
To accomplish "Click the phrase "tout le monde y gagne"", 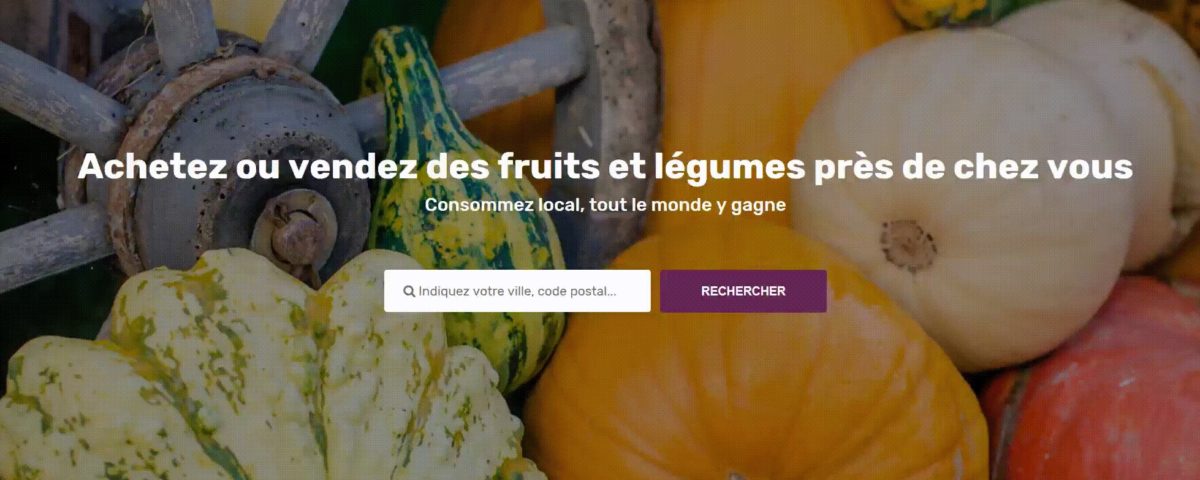I will tap(676, 205).
